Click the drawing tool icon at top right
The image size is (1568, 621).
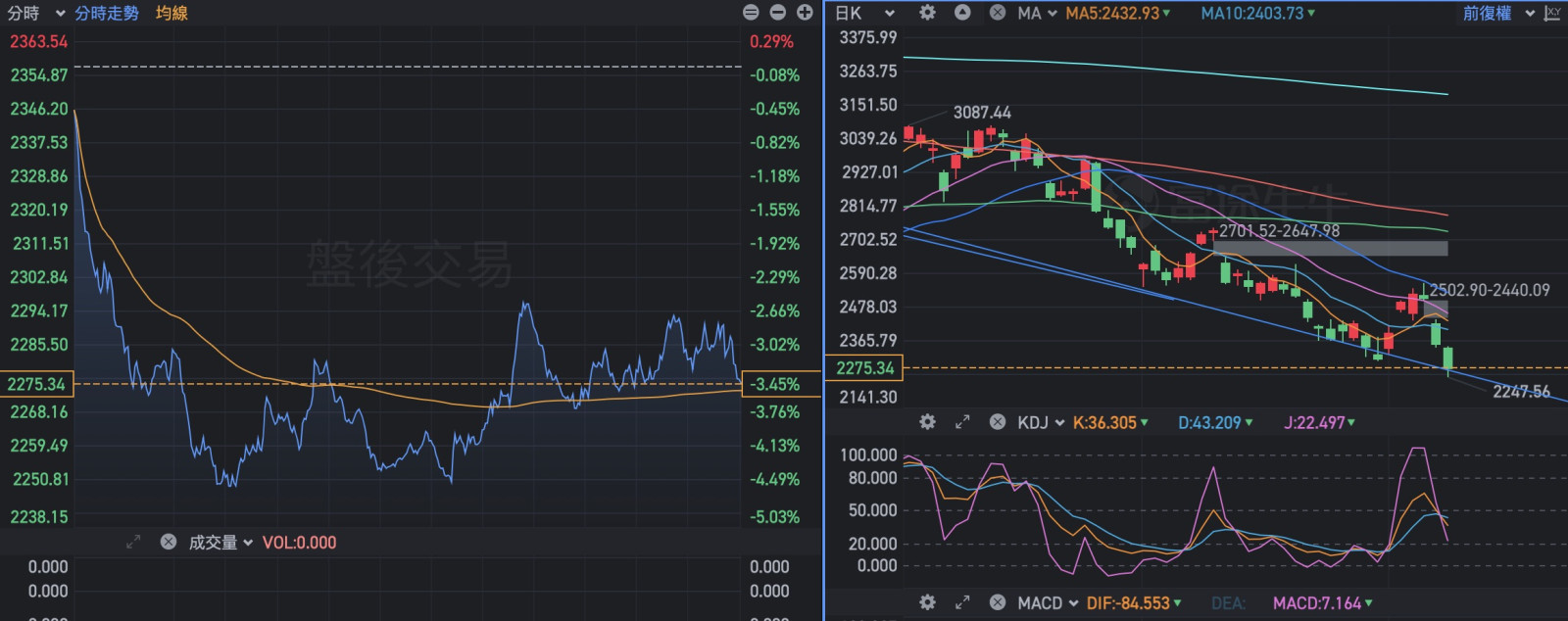(x=1552, y=13)
